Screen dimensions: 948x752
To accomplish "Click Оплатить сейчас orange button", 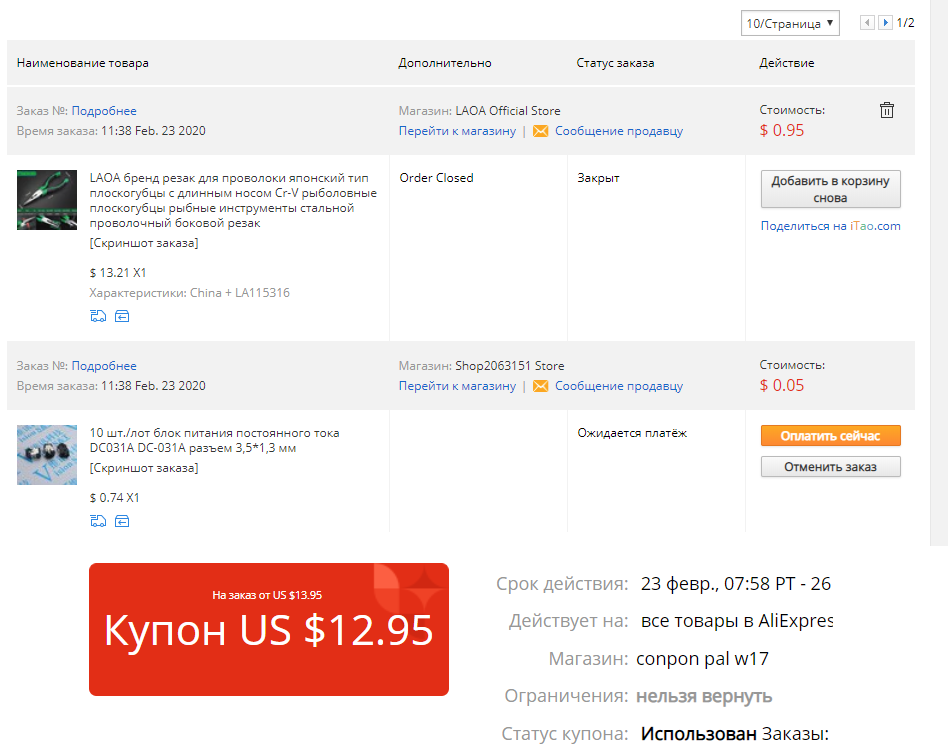I will click(x=830, y=436).
